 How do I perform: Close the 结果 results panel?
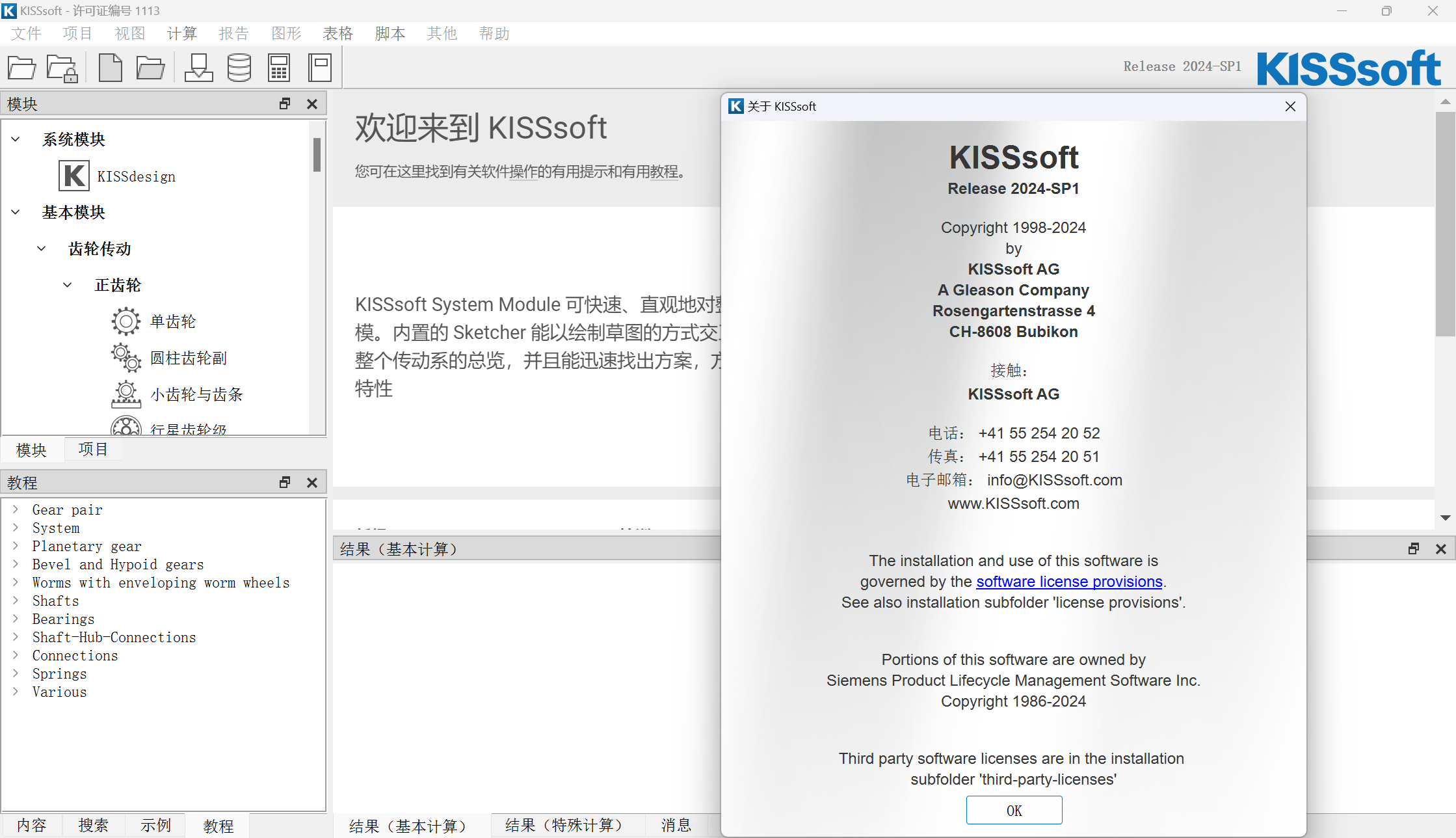pos(1441,548)
